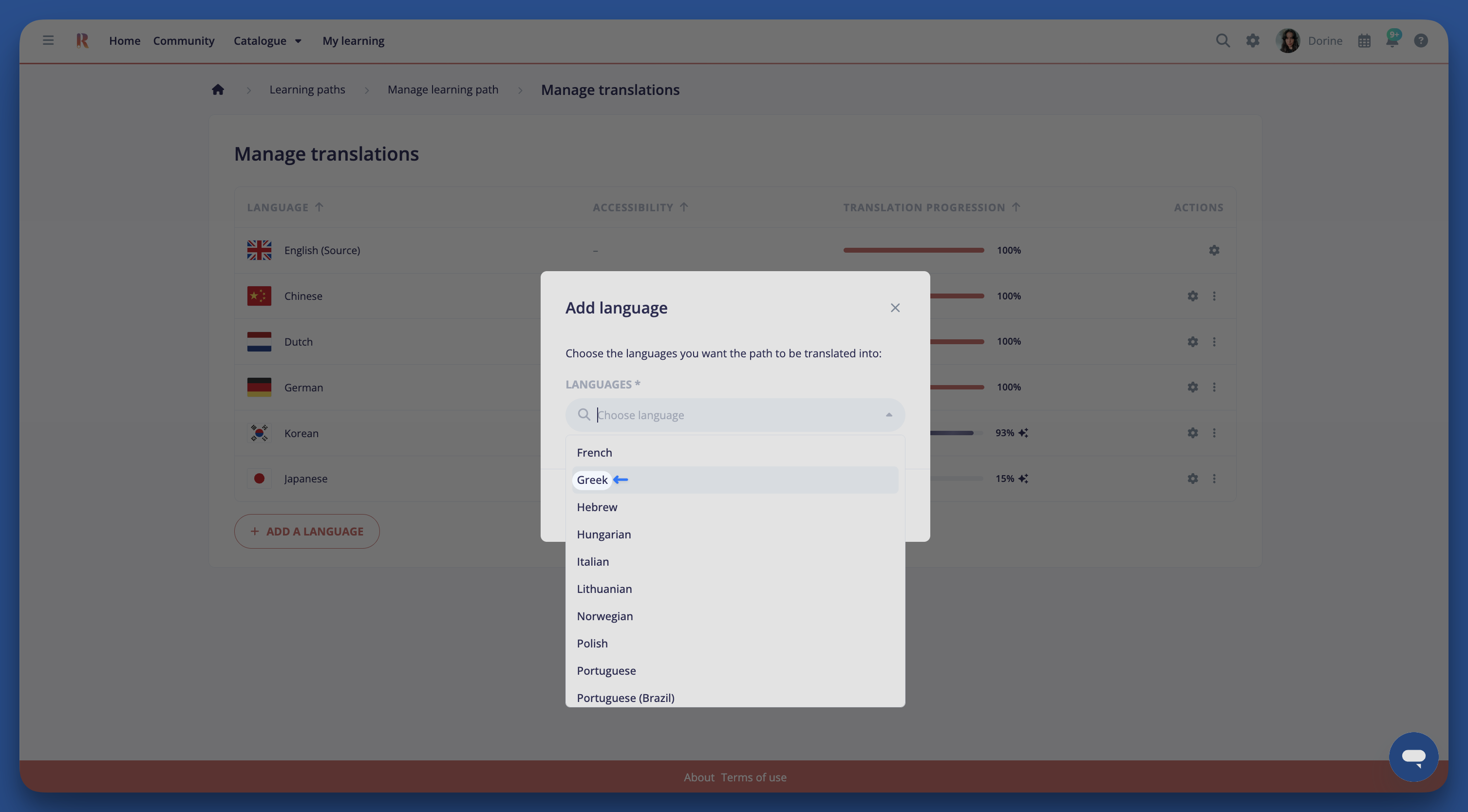Open the three-dot menu on the Japanese row
The width and height of the screenshot is (1468, 812).
[1214, 479]
